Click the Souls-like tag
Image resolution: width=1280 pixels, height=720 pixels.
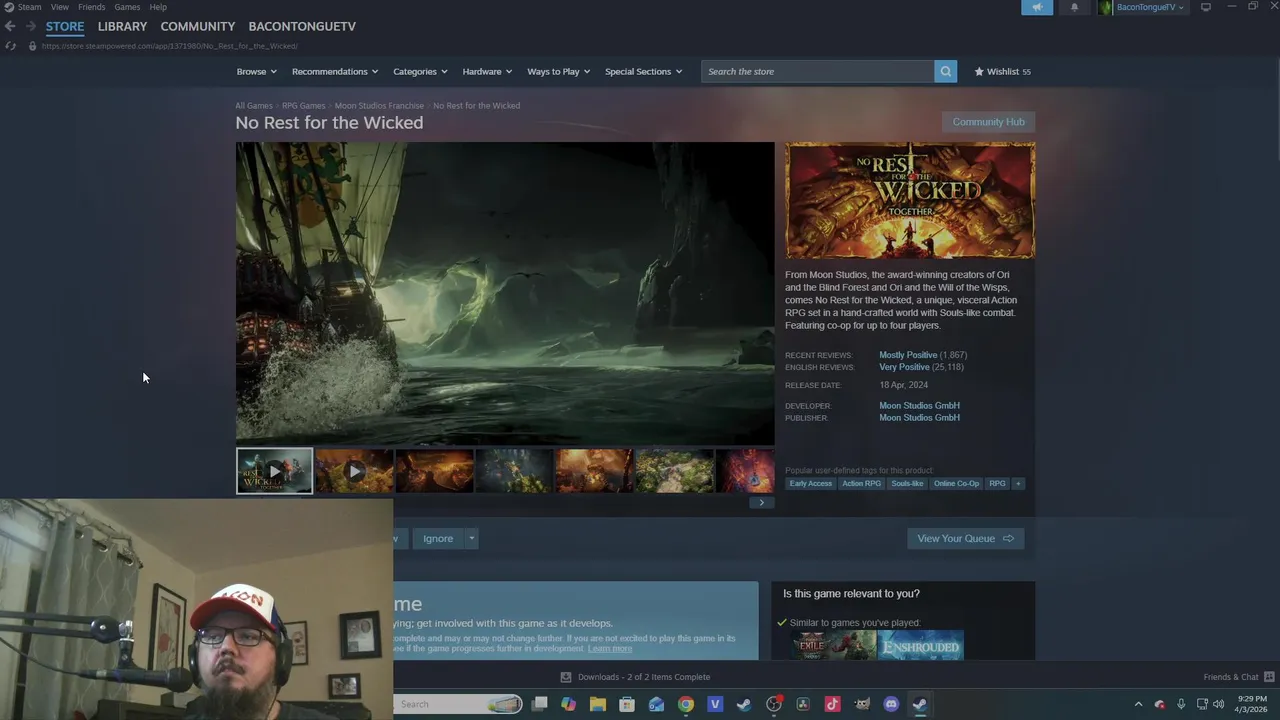[x=907, y=483]
